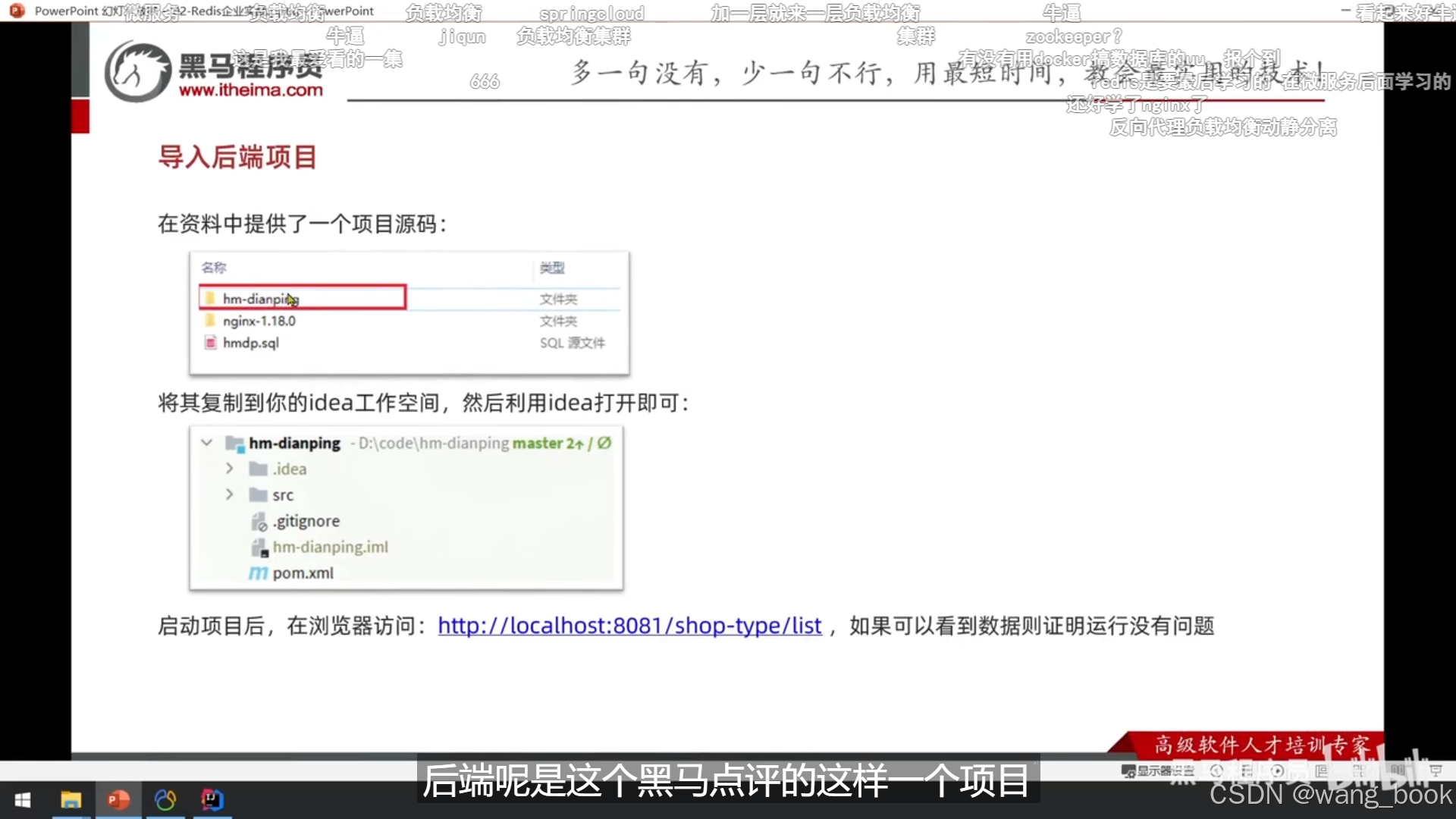
Task: Expand the src folder chevron
Action: coord(229,494)
